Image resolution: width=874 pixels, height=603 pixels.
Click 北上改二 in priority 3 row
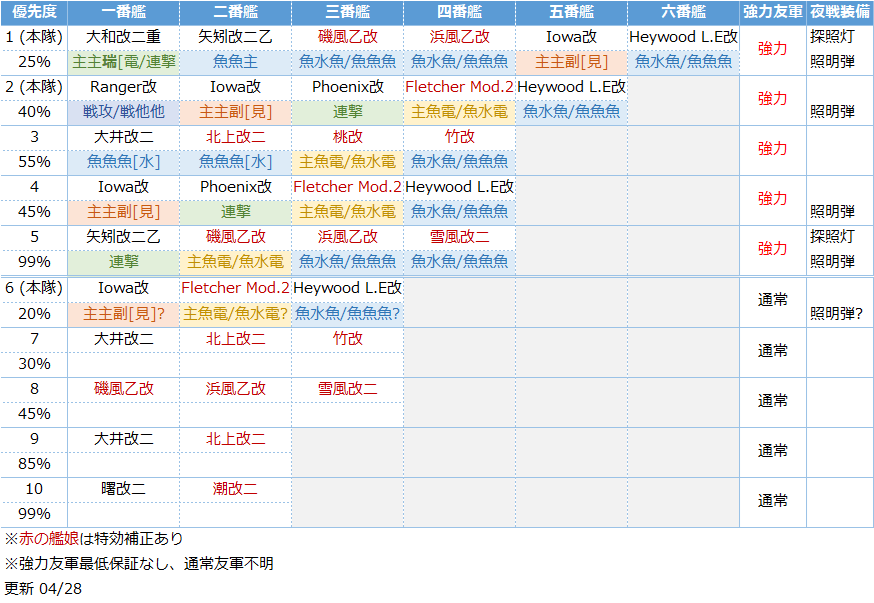tap(235, 138)
